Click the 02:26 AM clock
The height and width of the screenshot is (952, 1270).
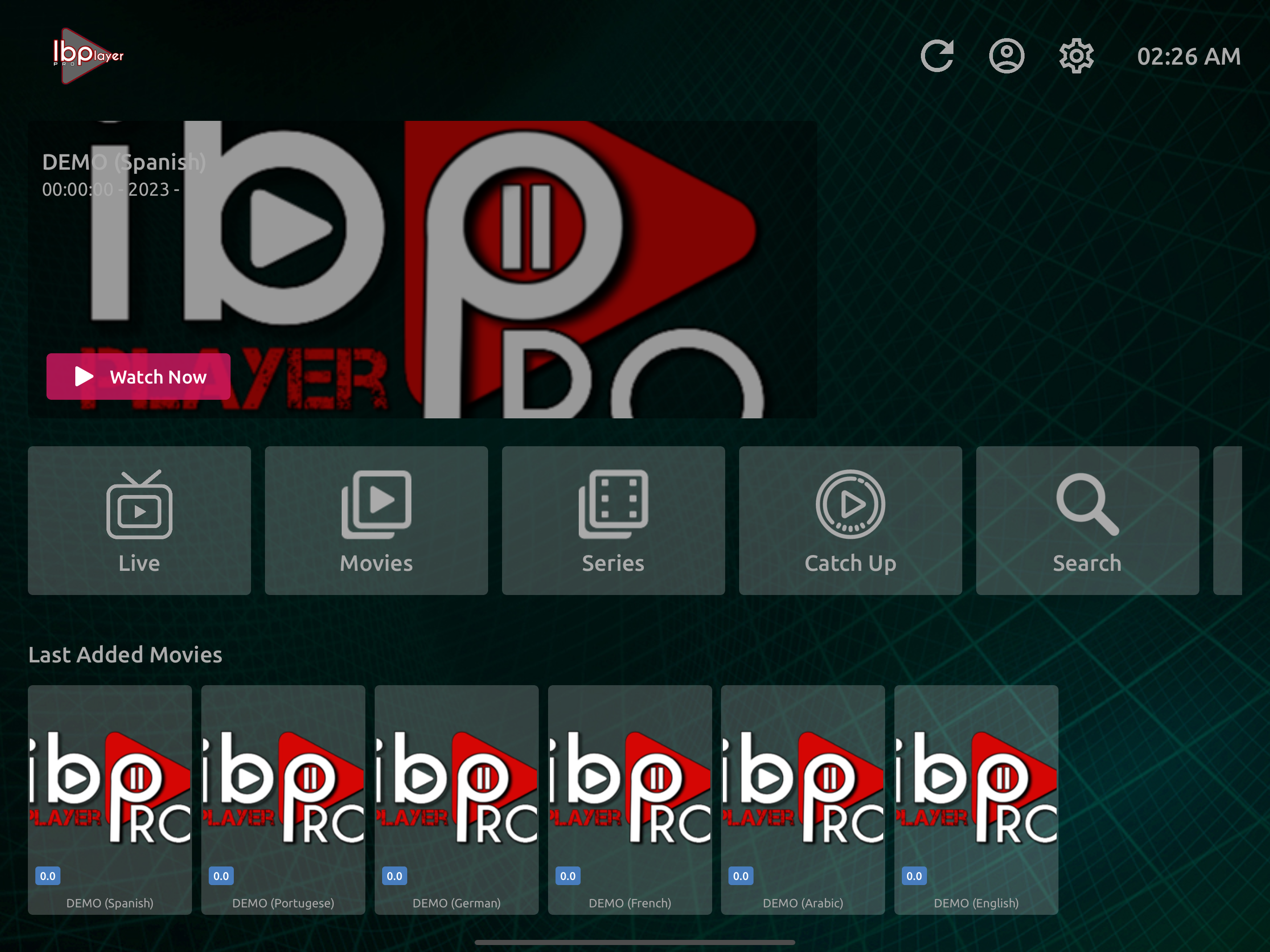[x=1189, y=56]
